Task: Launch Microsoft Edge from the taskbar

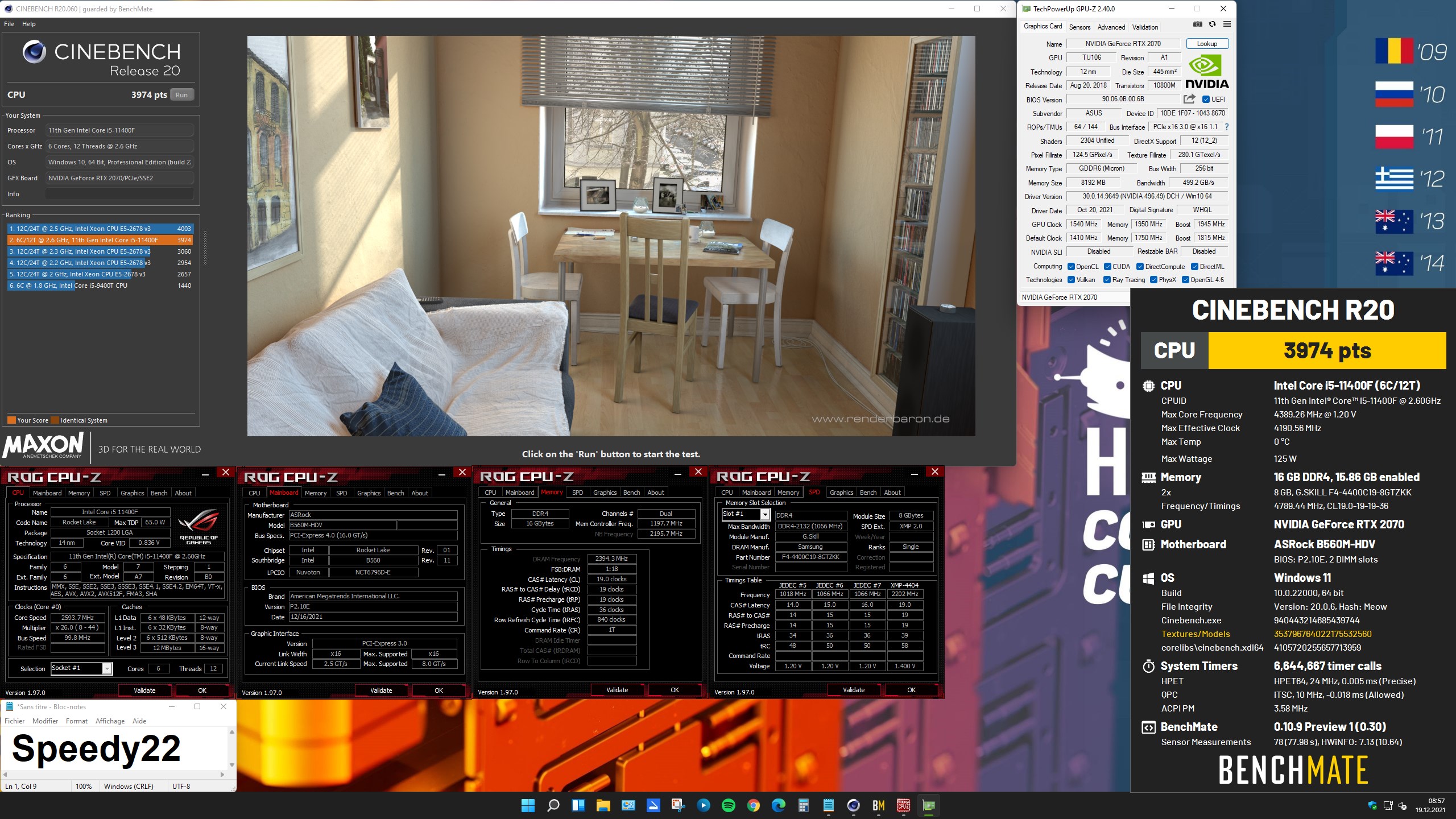Action: [779, 805]
